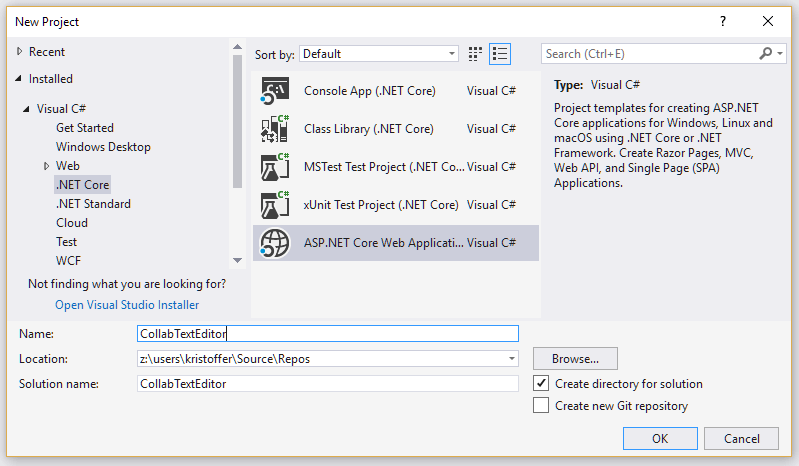Open the search options dropdown arrow
799x466 pixels.
click(x=780, y=53)
